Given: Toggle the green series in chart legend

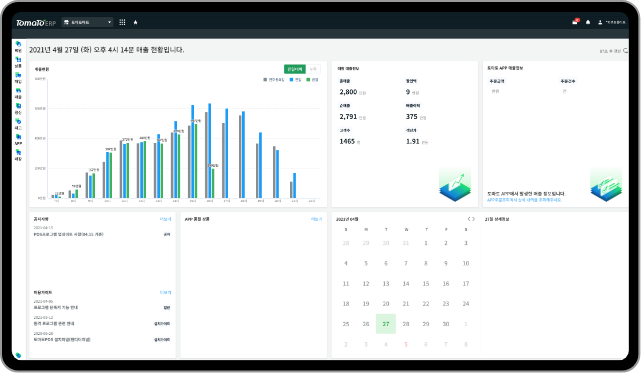Looking at the screenshot, I should 312,80.
